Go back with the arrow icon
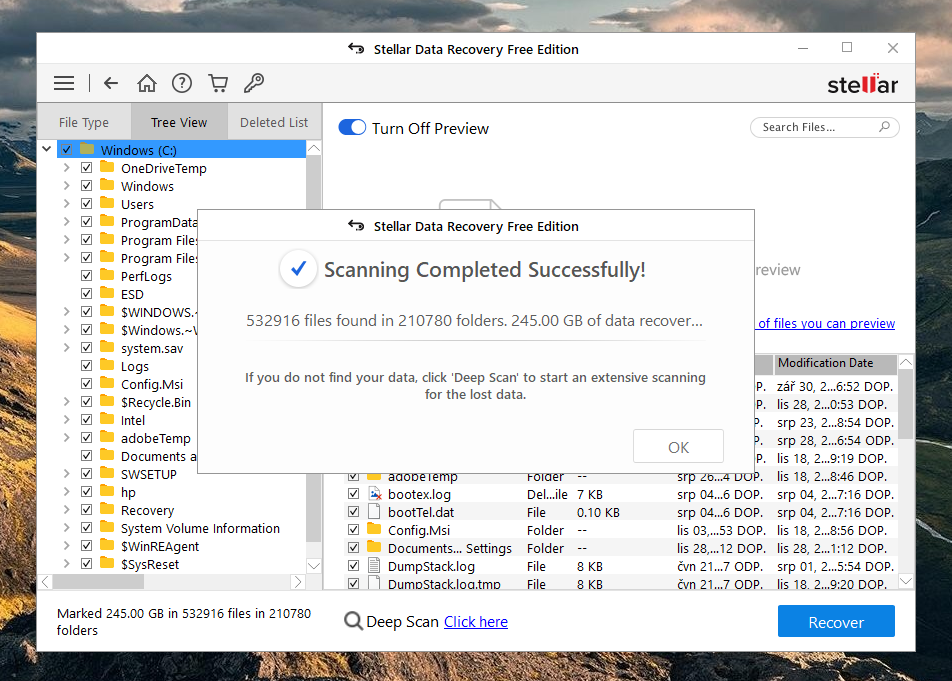Screen dimensions: 952x681 (x=110, y=83)
